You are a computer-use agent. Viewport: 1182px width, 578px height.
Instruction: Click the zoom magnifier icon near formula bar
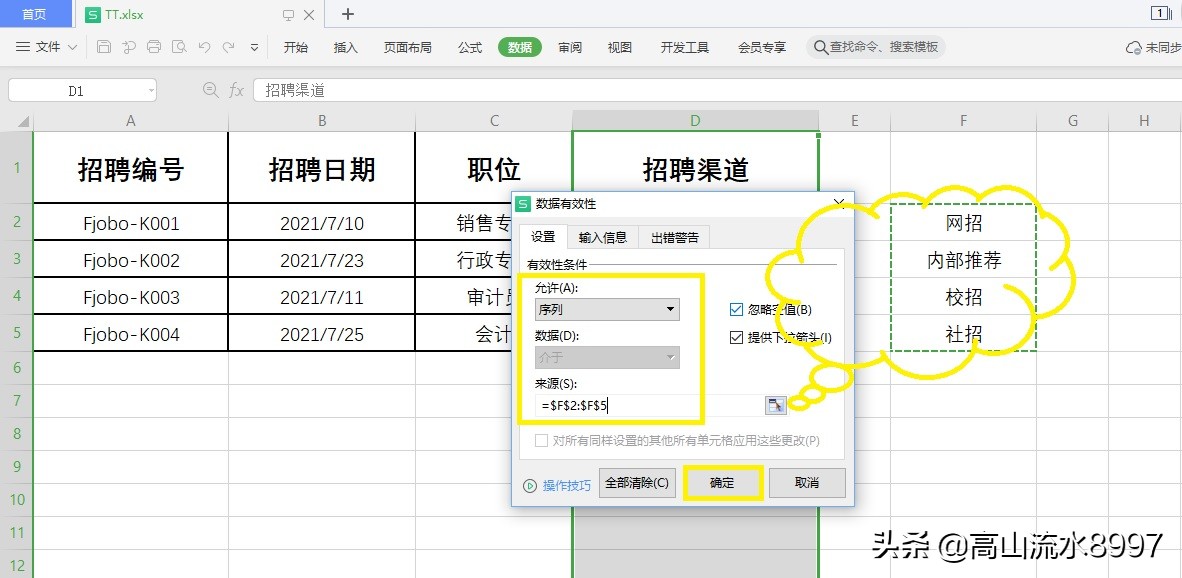[x=211, y=90]
